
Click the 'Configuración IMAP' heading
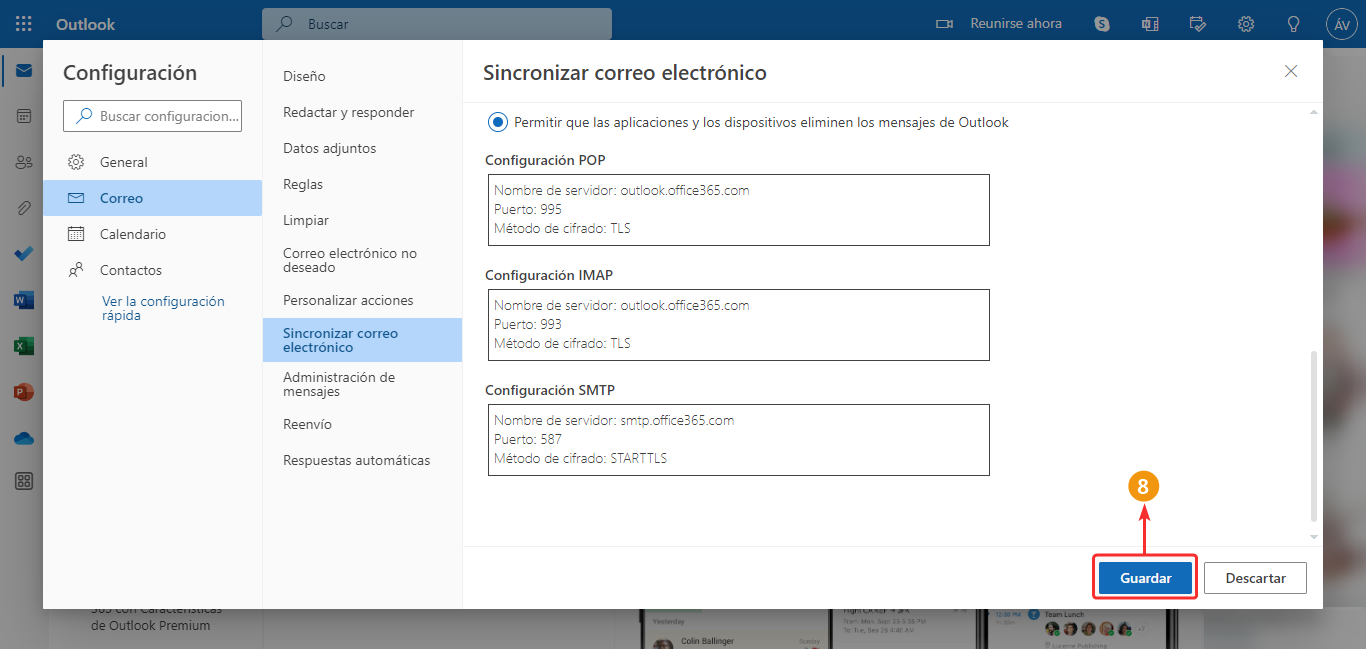(548, 275)
